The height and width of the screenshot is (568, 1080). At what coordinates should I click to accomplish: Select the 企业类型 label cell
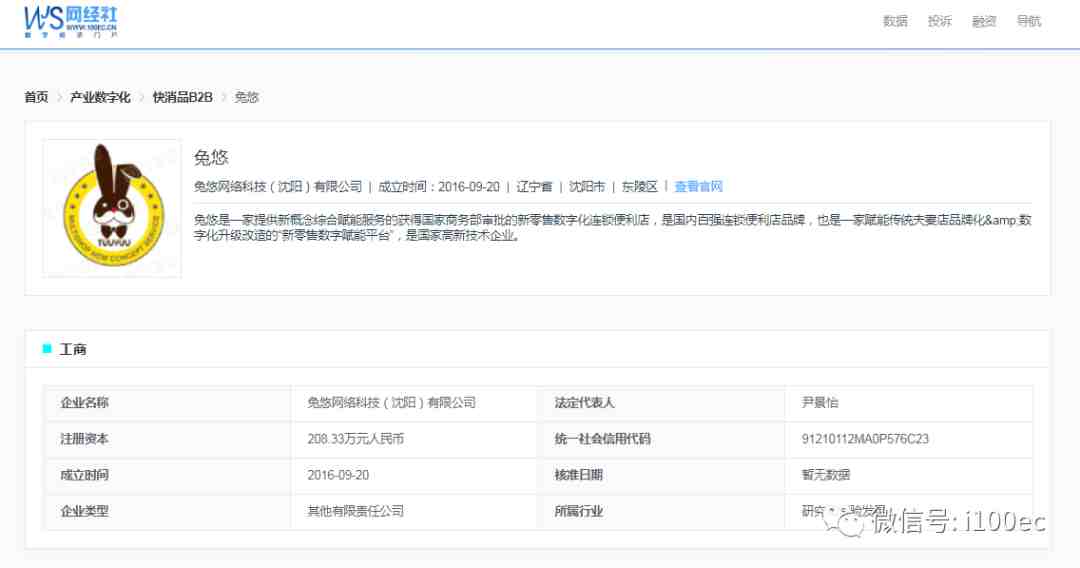[167, 512]
